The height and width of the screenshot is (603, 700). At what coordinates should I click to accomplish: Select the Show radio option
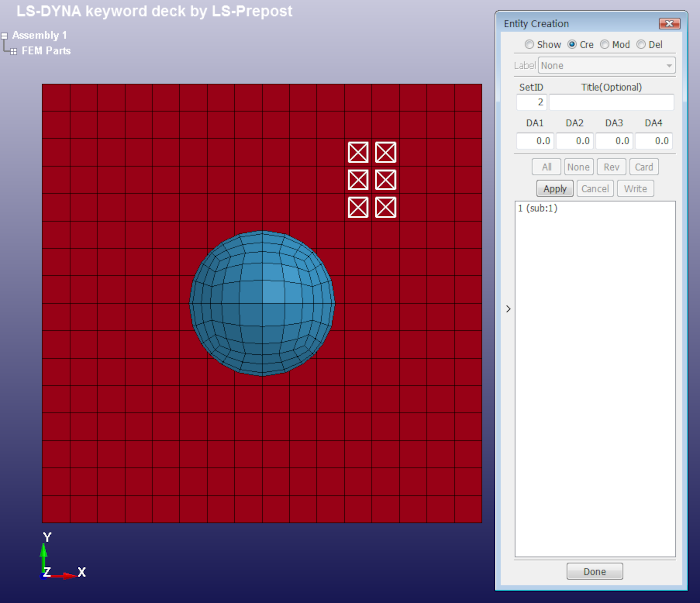pos(530,45)
